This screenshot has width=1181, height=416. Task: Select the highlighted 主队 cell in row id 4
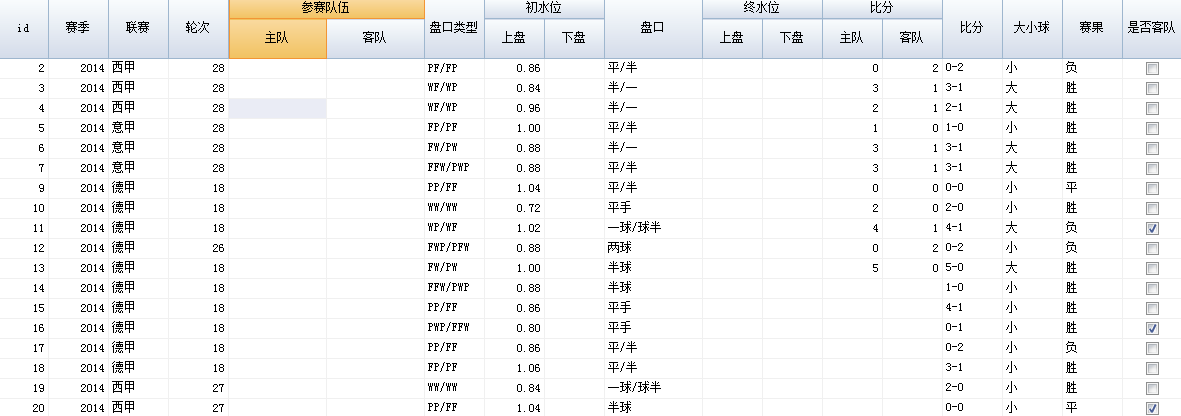277,109
